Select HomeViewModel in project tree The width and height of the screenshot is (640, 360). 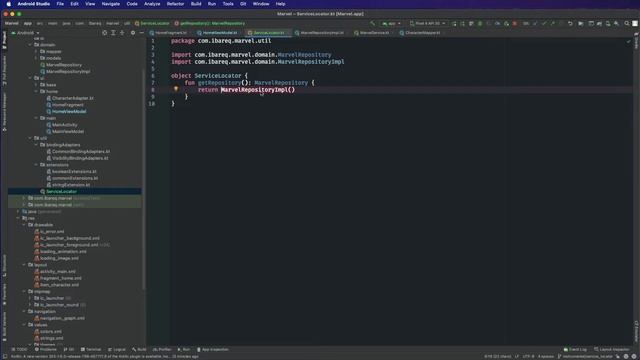point(69,111)
